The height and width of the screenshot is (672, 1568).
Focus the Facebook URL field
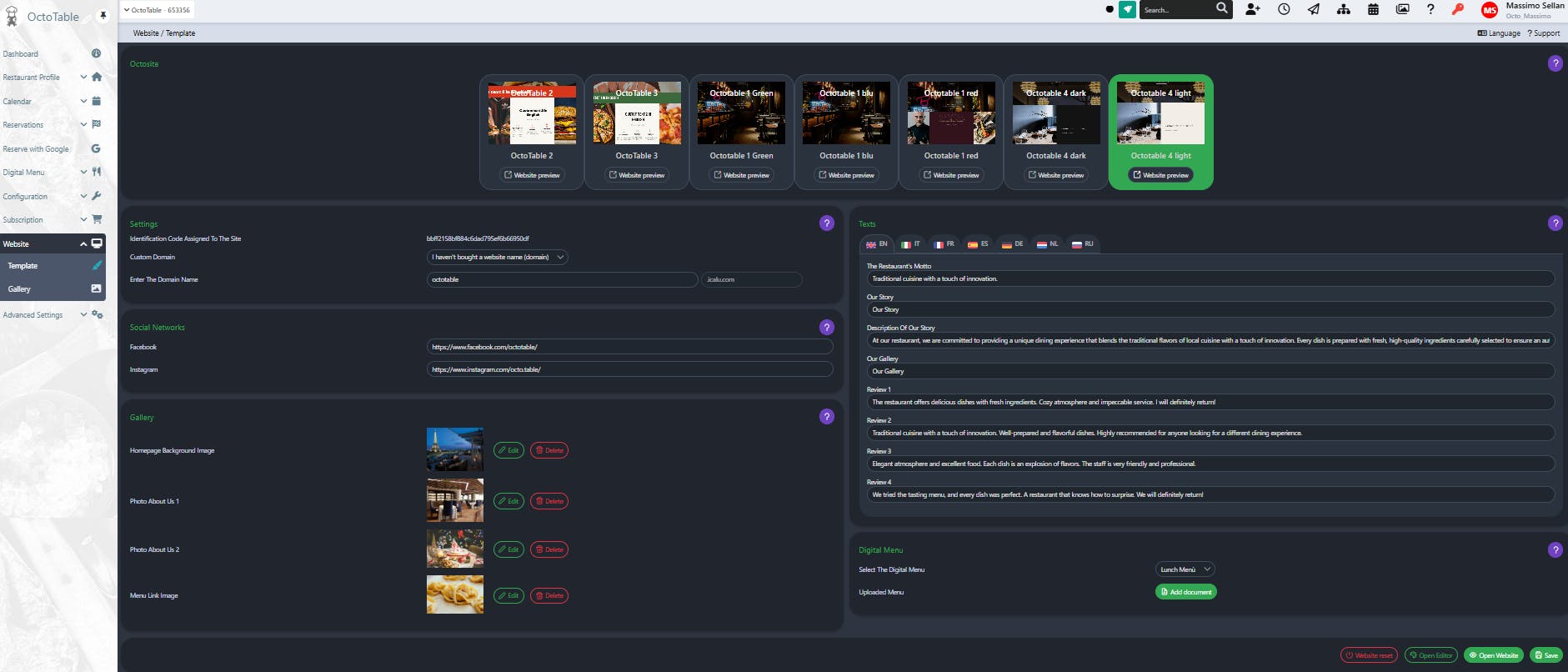point(629,347)
